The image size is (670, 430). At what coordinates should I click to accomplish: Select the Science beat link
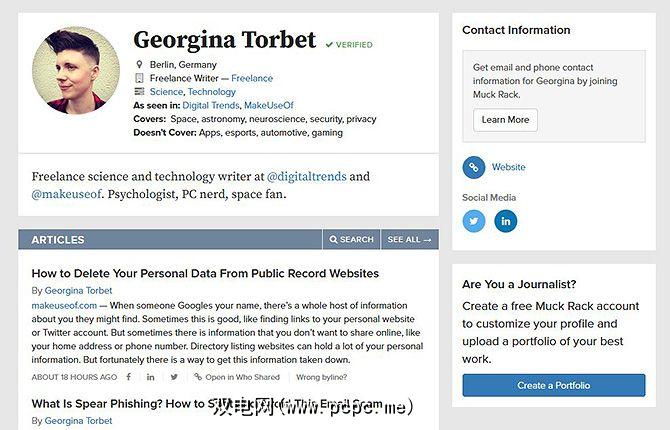(166, 92)
